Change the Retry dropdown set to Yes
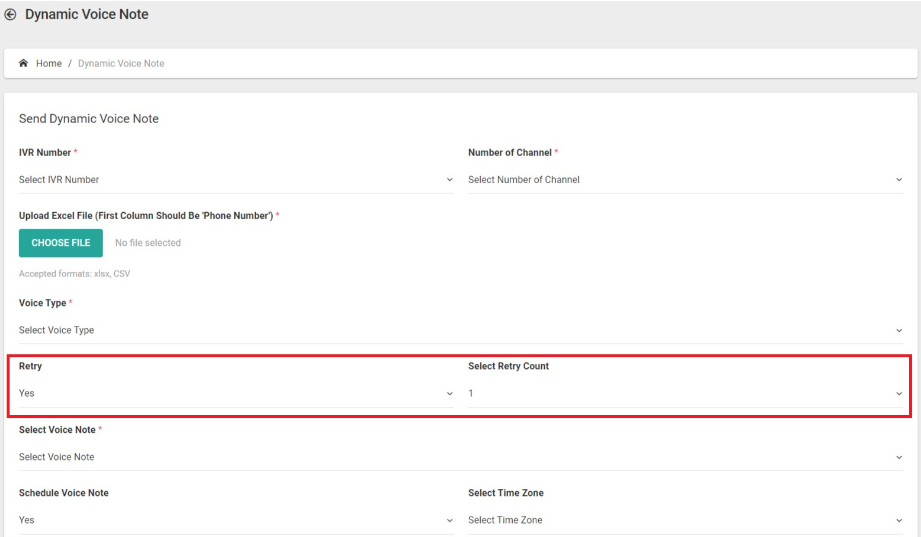The width and height of the screenshot is (921, 537). (x=236, y=394)
